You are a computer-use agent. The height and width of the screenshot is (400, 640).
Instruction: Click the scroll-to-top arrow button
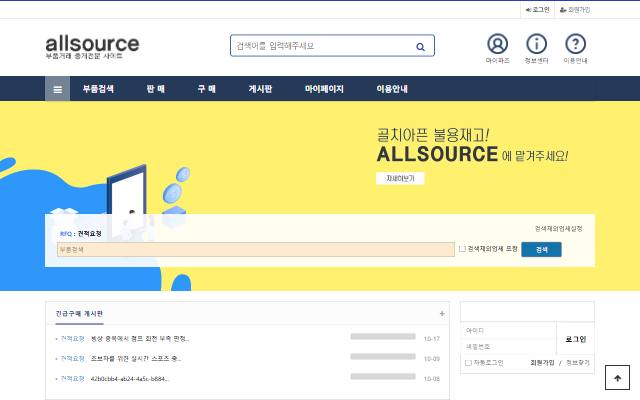[617, 378]
